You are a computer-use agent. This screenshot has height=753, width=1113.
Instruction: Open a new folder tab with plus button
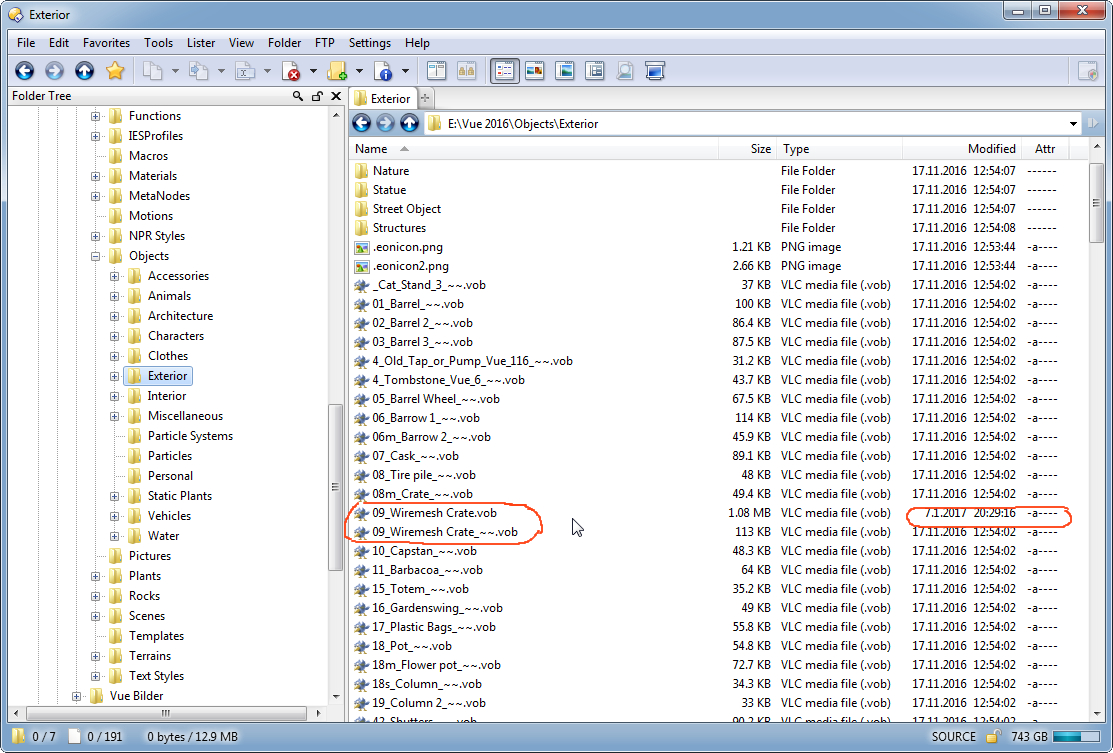[x=425, y=99]
